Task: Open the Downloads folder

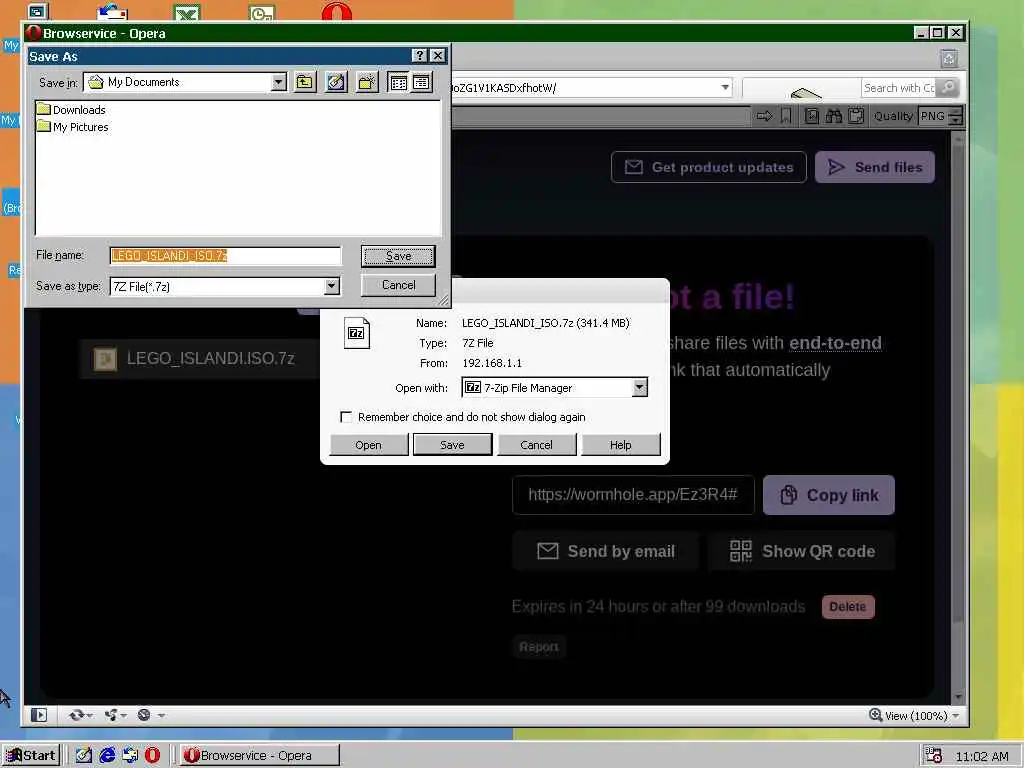Action: 71,110
